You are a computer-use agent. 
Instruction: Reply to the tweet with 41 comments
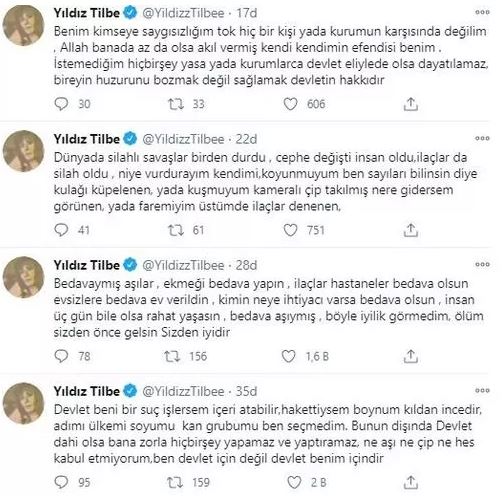click(x=61, y=230)
